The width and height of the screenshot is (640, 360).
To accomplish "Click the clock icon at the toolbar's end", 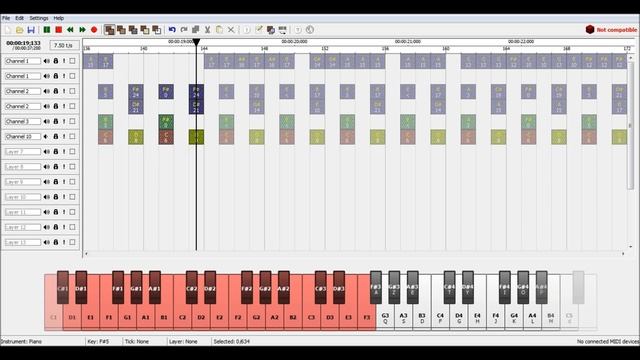I will click(310, 30).
